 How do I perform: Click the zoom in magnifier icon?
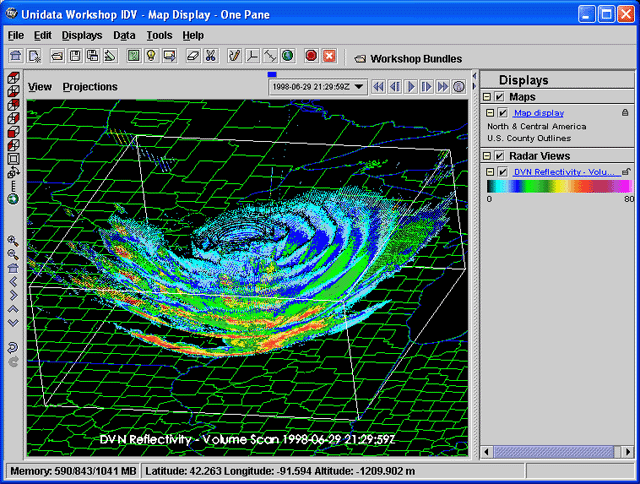point(12,241)
